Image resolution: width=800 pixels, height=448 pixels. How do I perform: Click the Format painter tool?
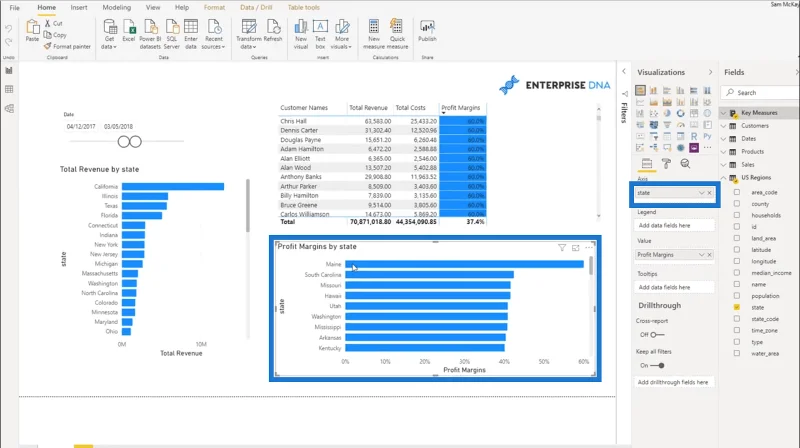coord(67,46)
